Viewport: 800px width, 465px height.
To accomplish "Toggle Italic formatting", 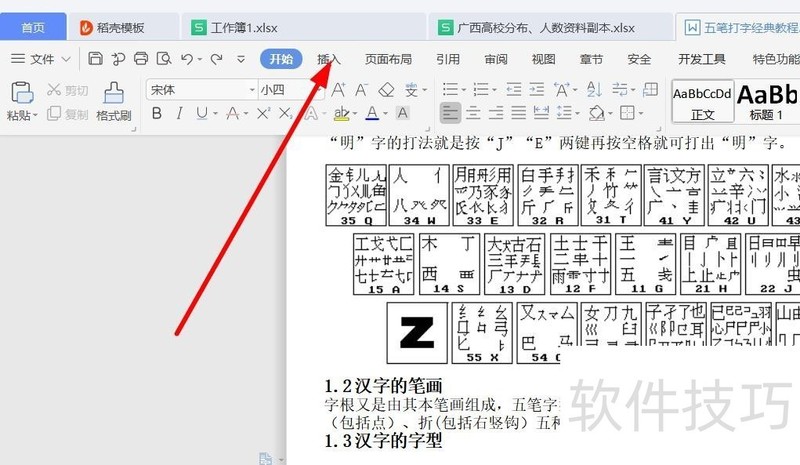I will tap(180, 113).
